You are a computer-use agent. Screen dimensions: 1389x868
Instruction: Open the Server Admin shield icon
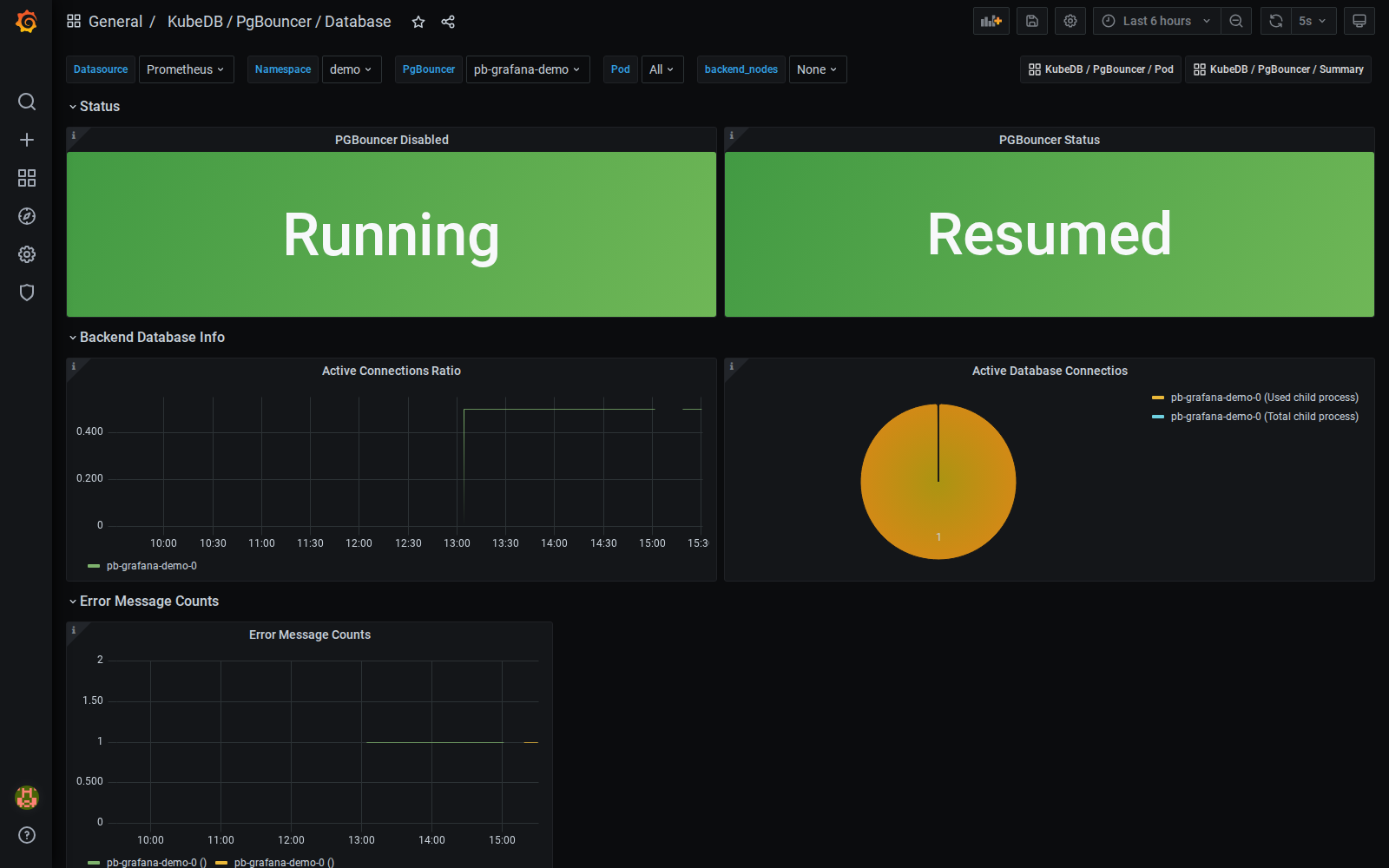coord(27,293)
